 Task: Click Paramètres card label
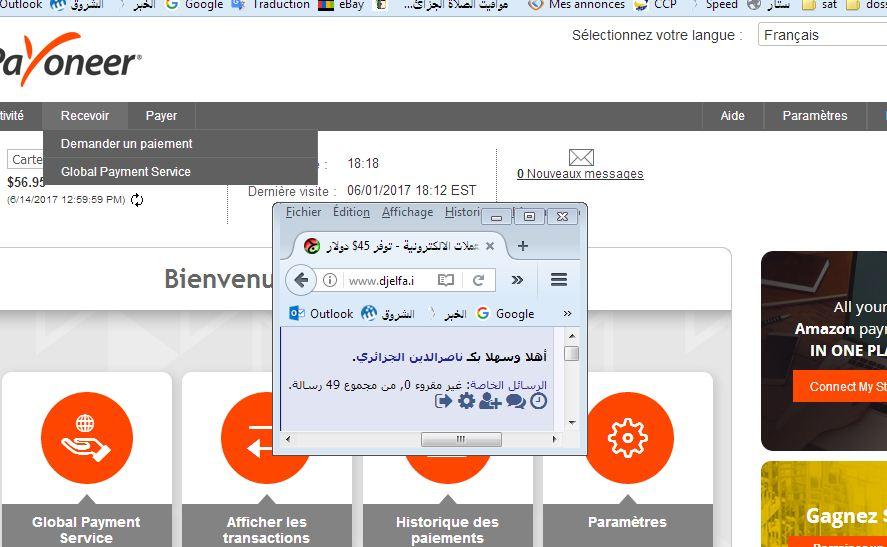(627, 522)
